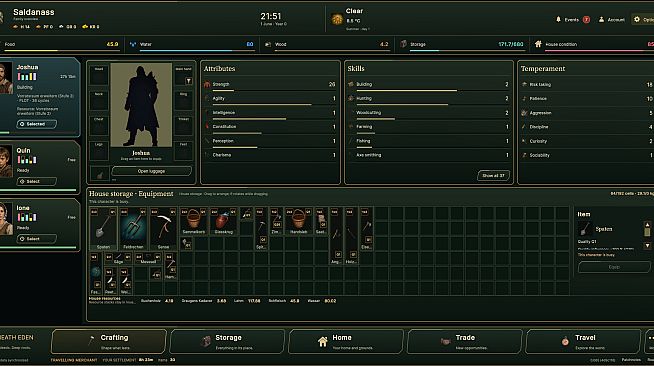Open the Events notifications
The width and height of the screenshot is (654, 366).
point(572,20)
